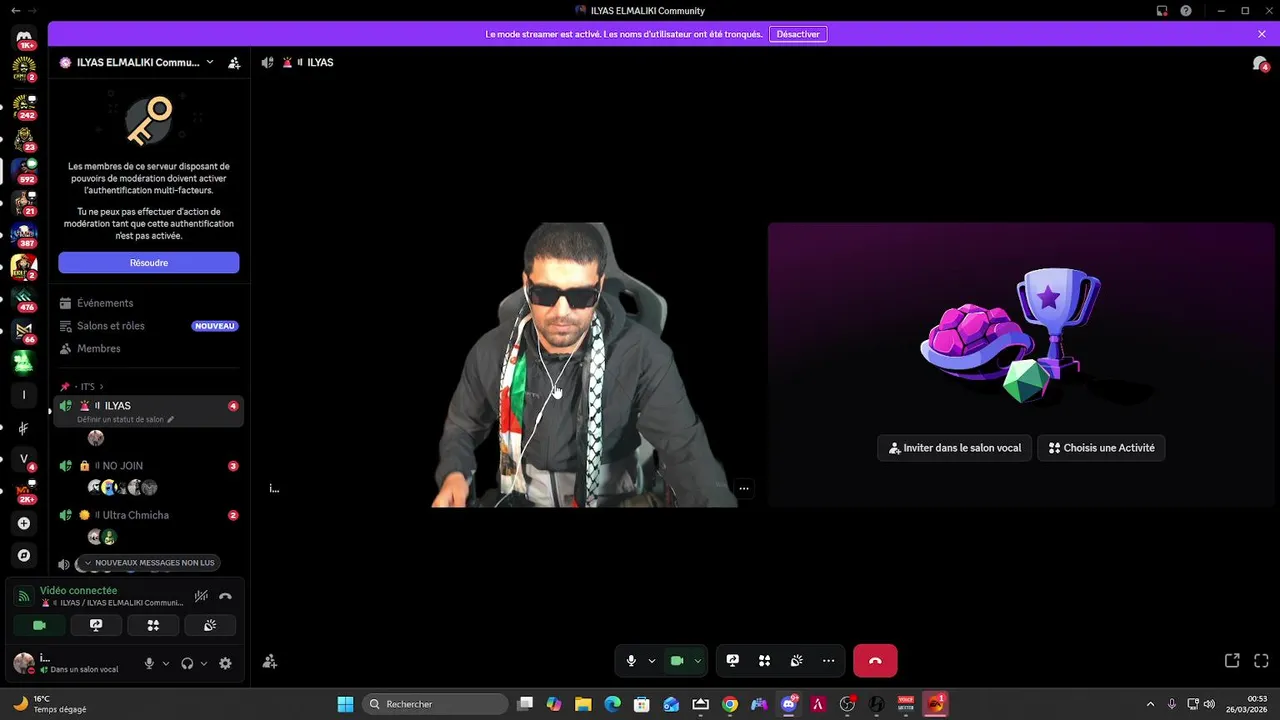Viewport: 1280px width, 720px height.
Task: Open soundboard from Vidéo connectée panel
Action: (x=210, y=625)
